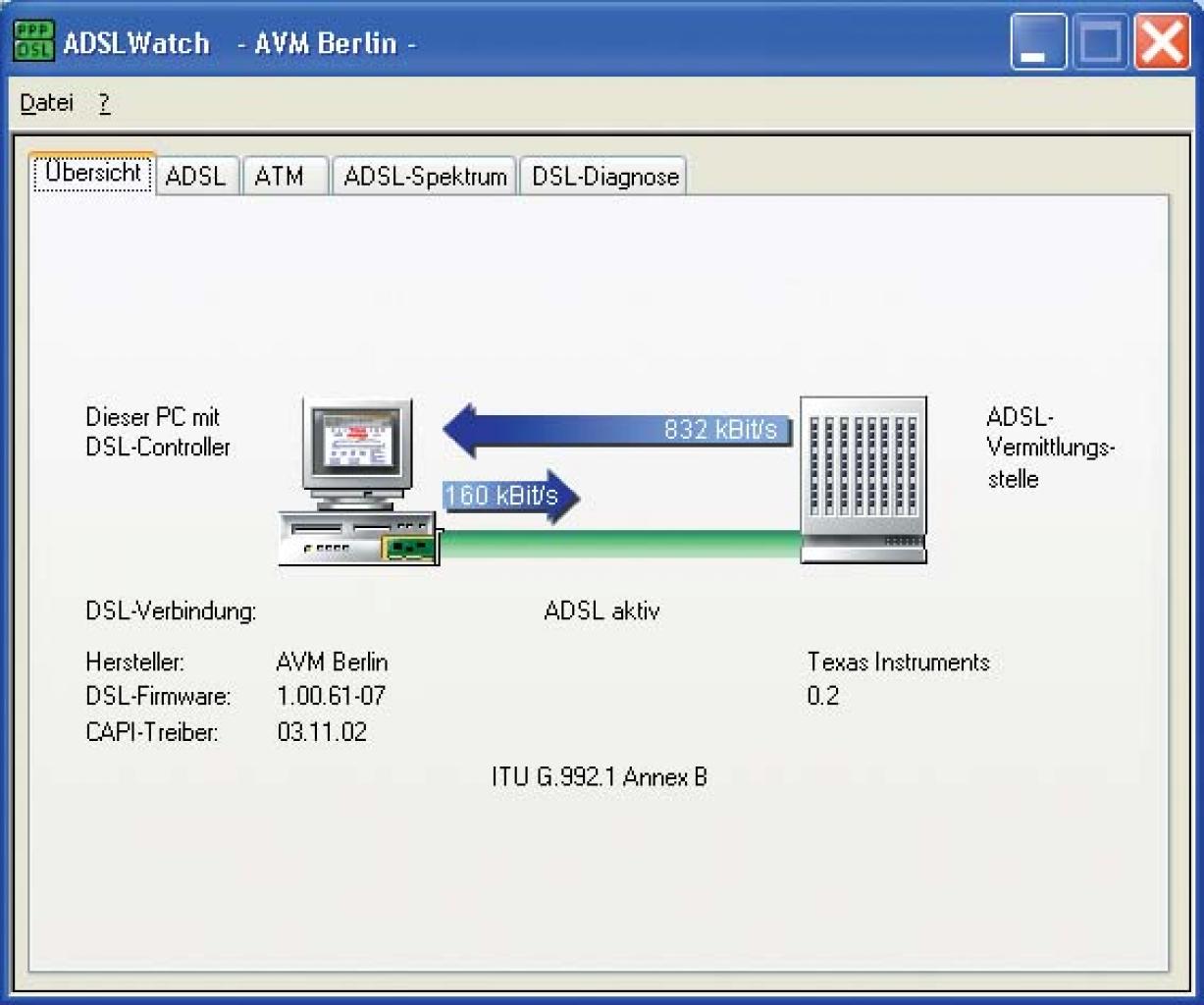Select the Übersicht tab
Viewport: 1204px width, 1005px height.
point(93,173)
